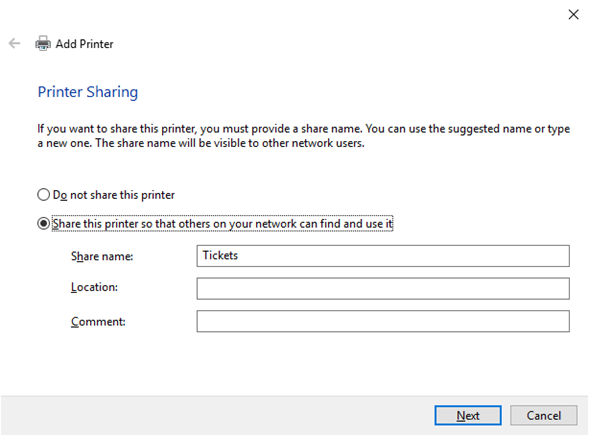Place cursor on the word Tickets
The height and width of the screenshot is (436, 589).
[220, 255]
